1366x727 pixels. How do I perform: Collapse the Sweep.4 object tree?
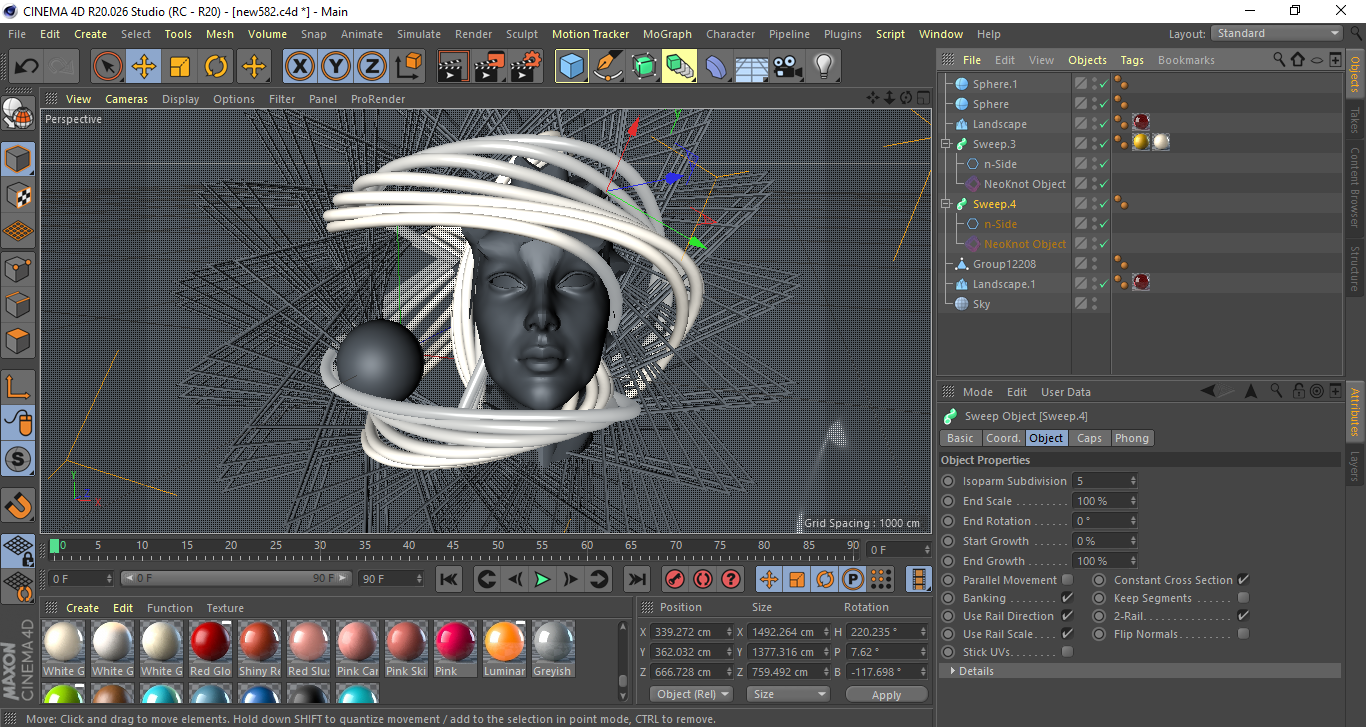coord(948,204)
